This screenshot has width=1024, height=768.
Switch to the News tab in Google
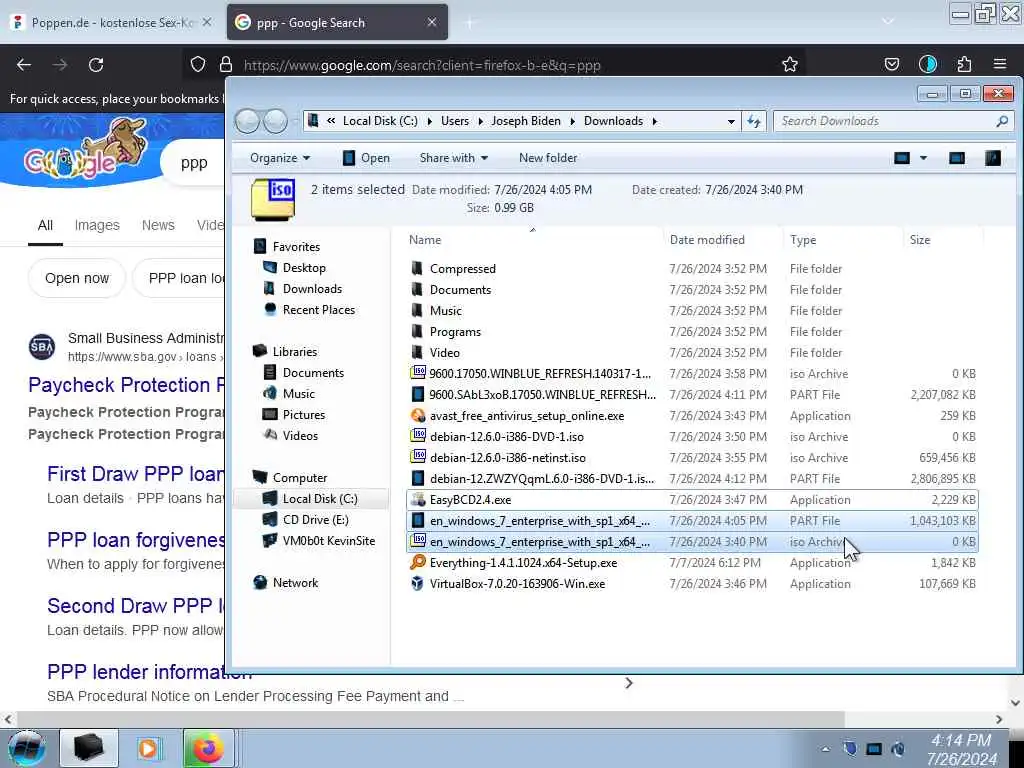[158, 225]
